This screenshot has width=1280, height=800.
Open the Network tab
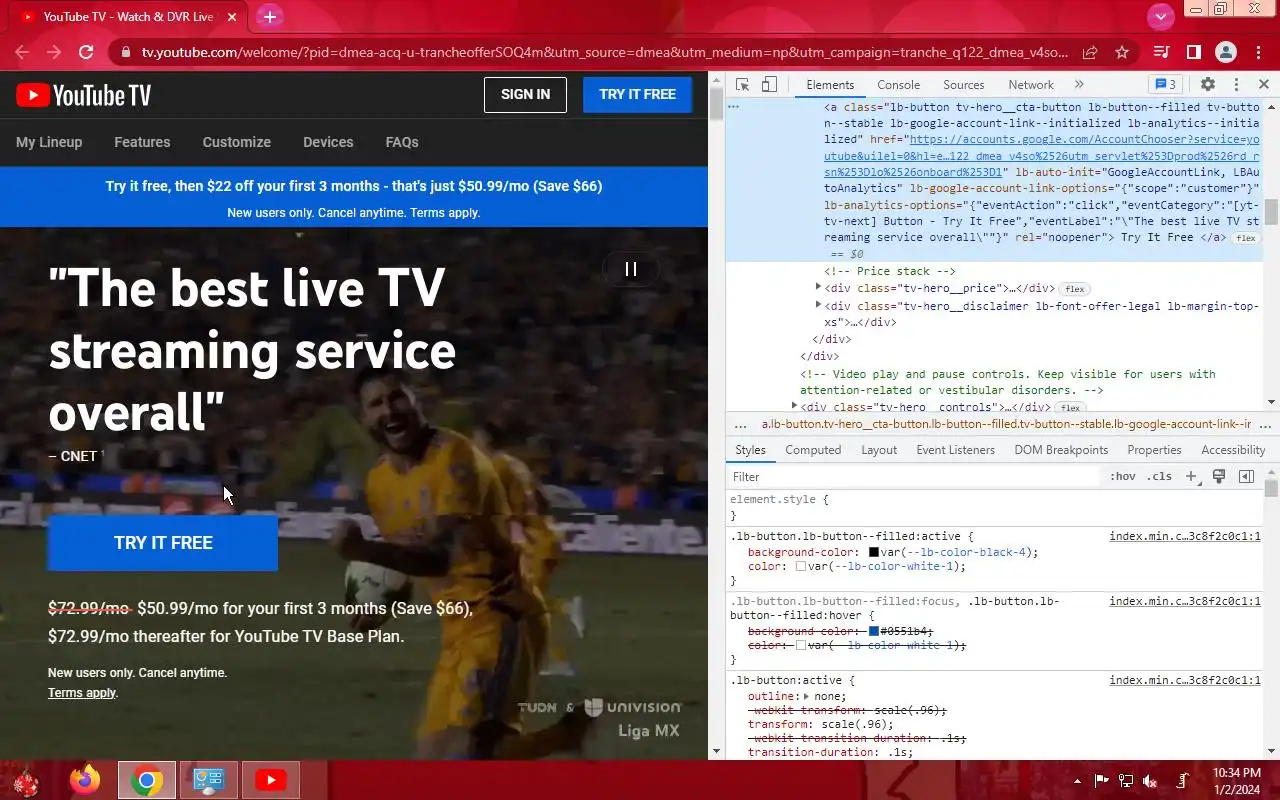pos(1030,85)
